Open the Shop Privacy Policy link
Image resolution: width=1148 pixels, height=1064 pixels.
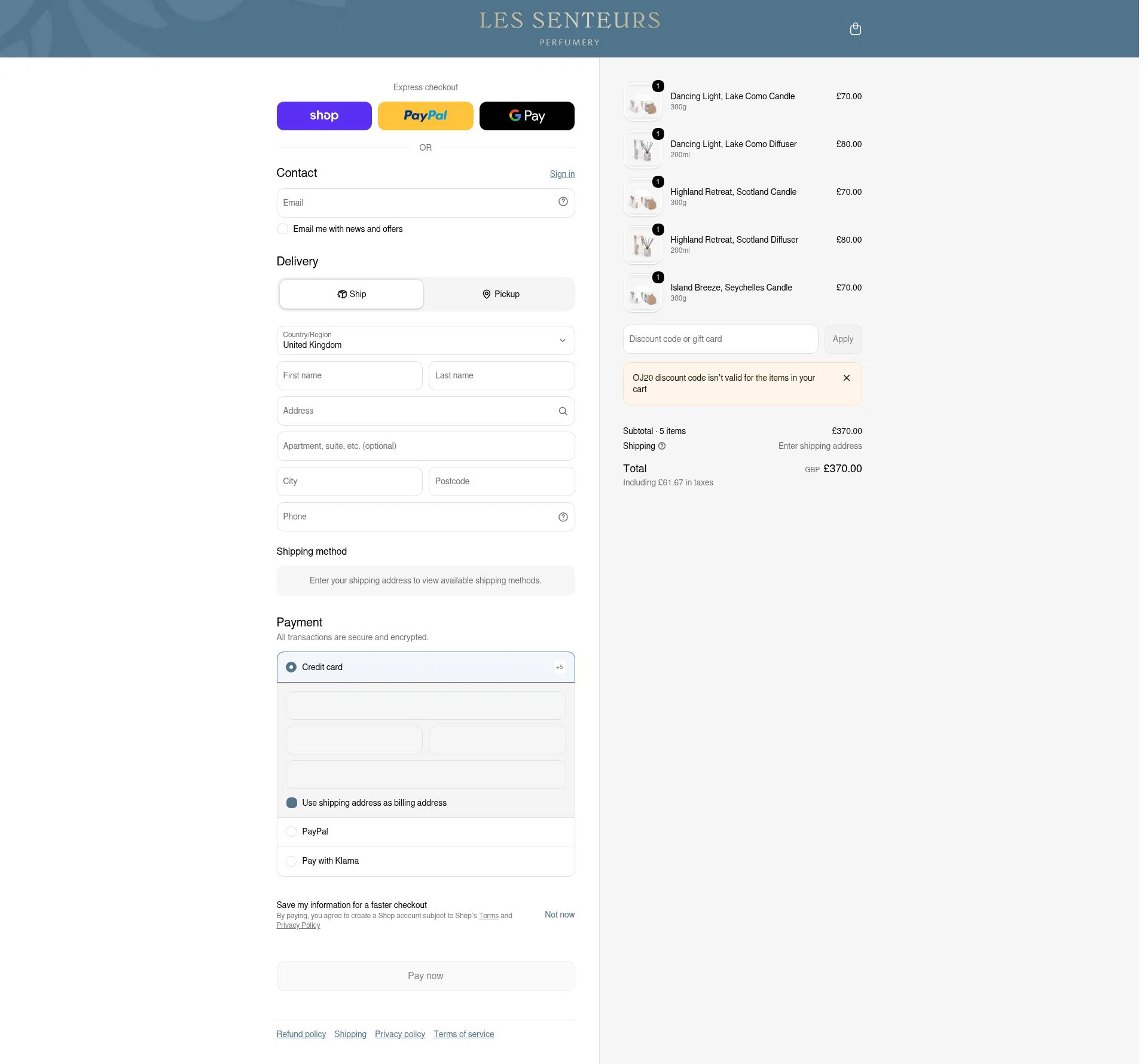[298, 925]
